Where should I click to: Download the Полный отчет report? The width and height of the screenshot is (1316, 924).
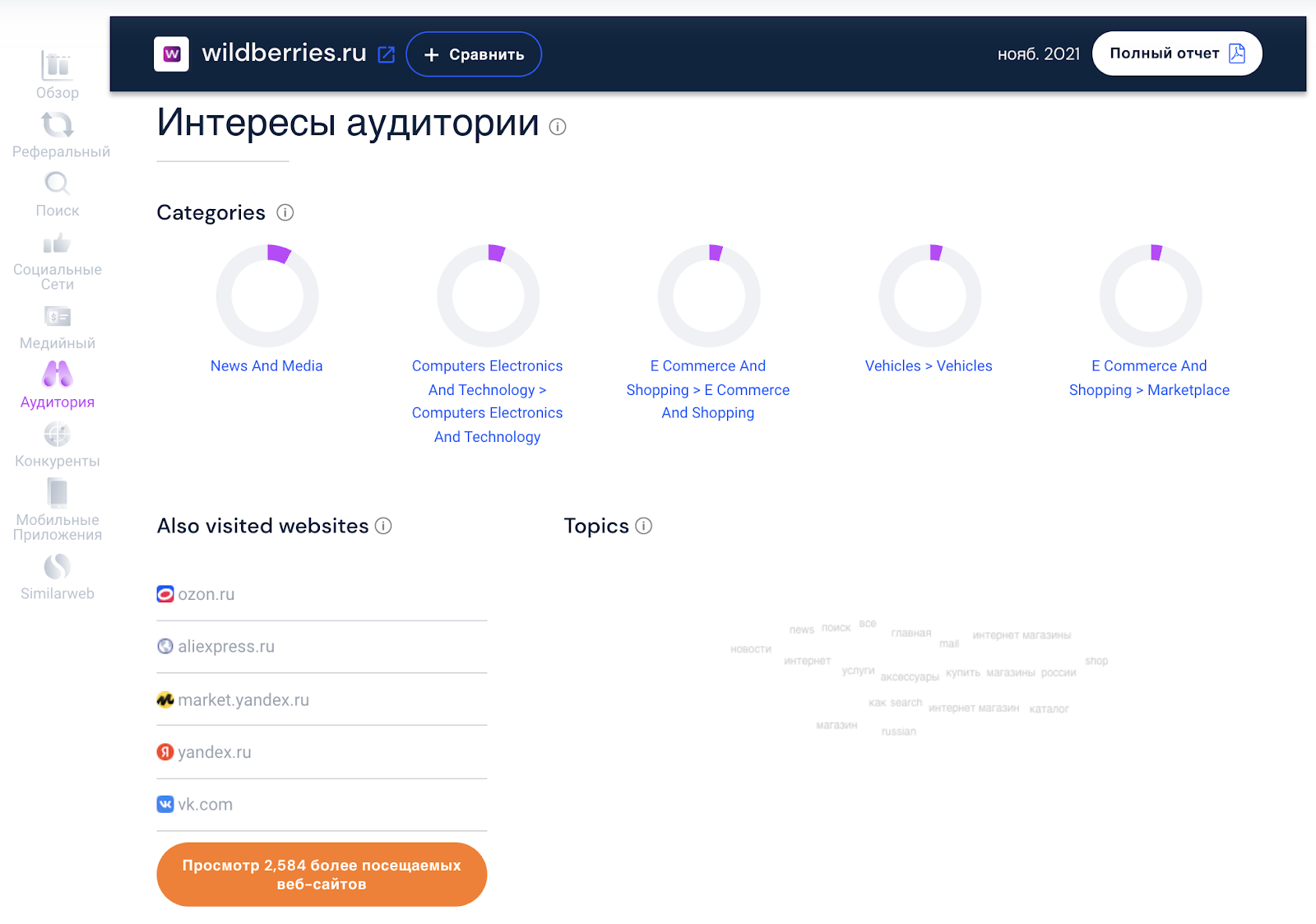point(1177,53)
